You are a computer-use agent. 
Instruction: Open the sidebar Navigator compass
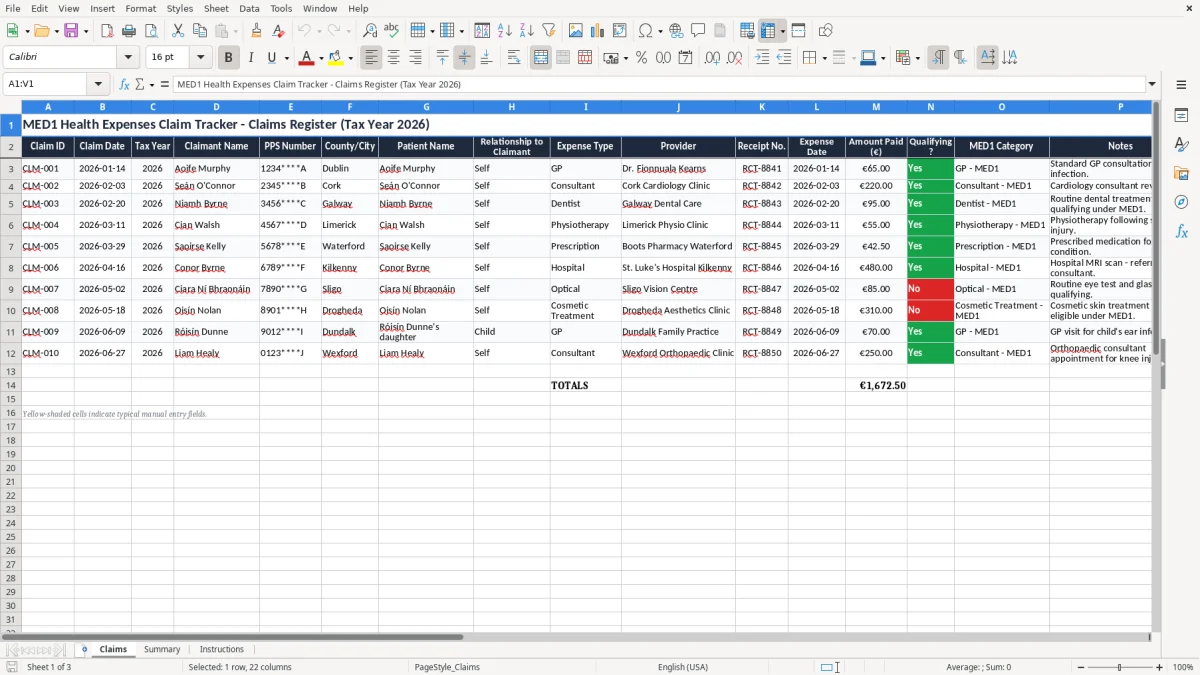pyautogui.click(x=1181, y=202)
